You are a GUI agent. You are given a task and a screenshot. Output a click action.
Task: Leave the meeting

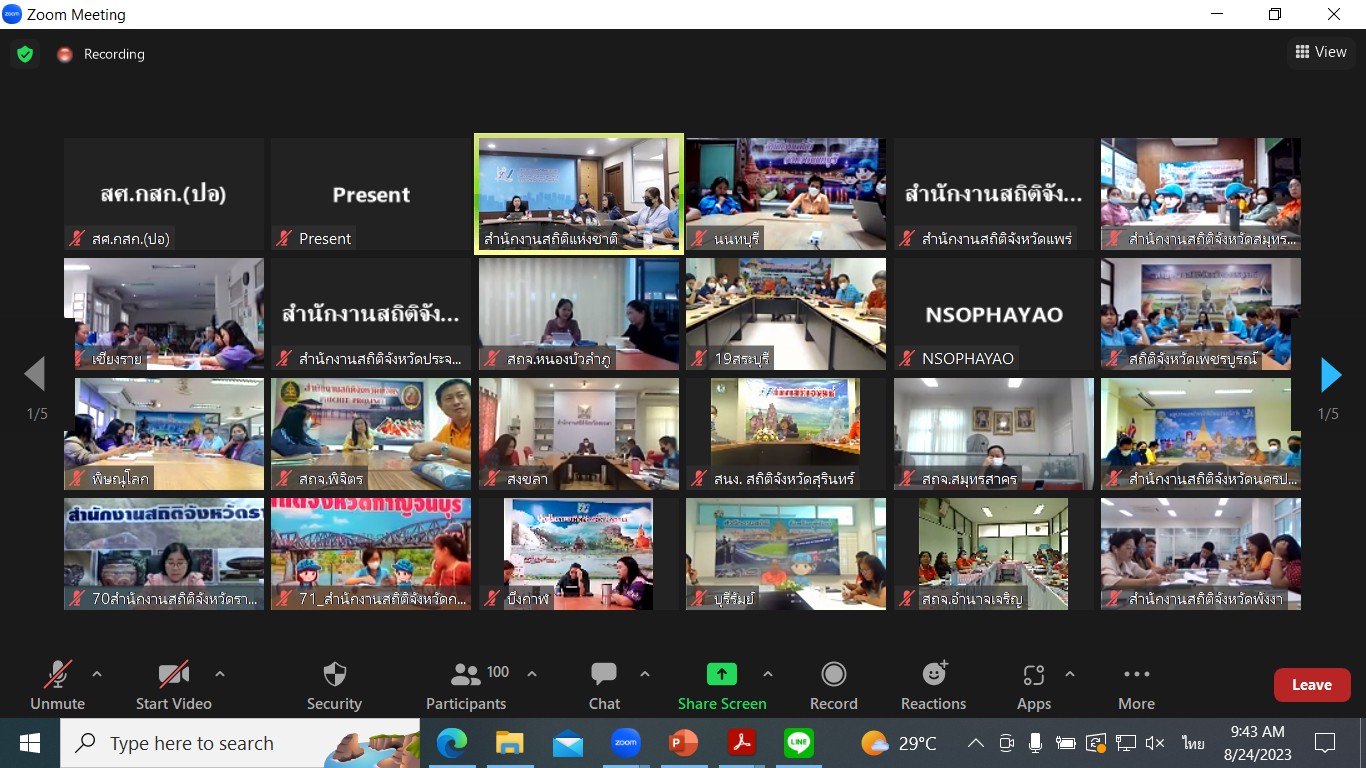coord(1311,685)
